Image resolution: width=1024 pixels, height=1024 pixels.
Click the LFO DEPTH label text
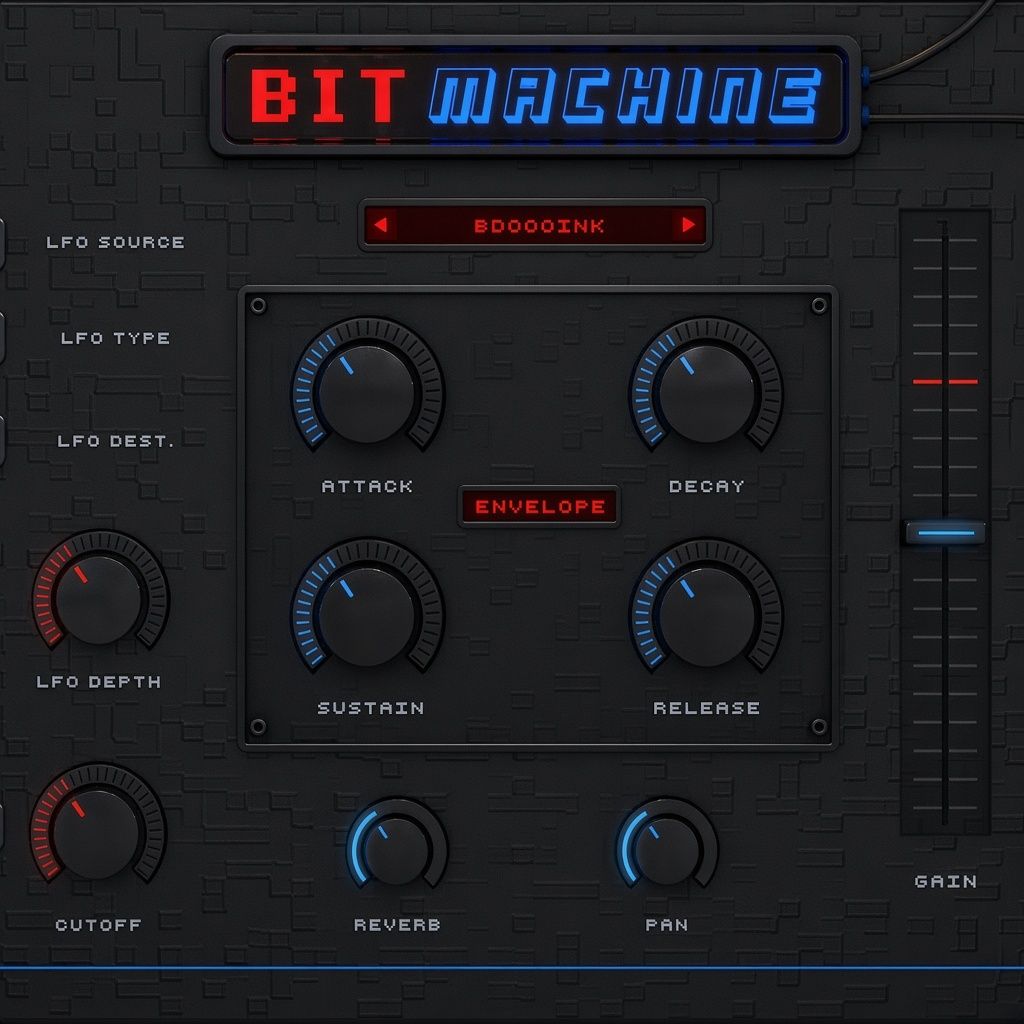[99, 682]
